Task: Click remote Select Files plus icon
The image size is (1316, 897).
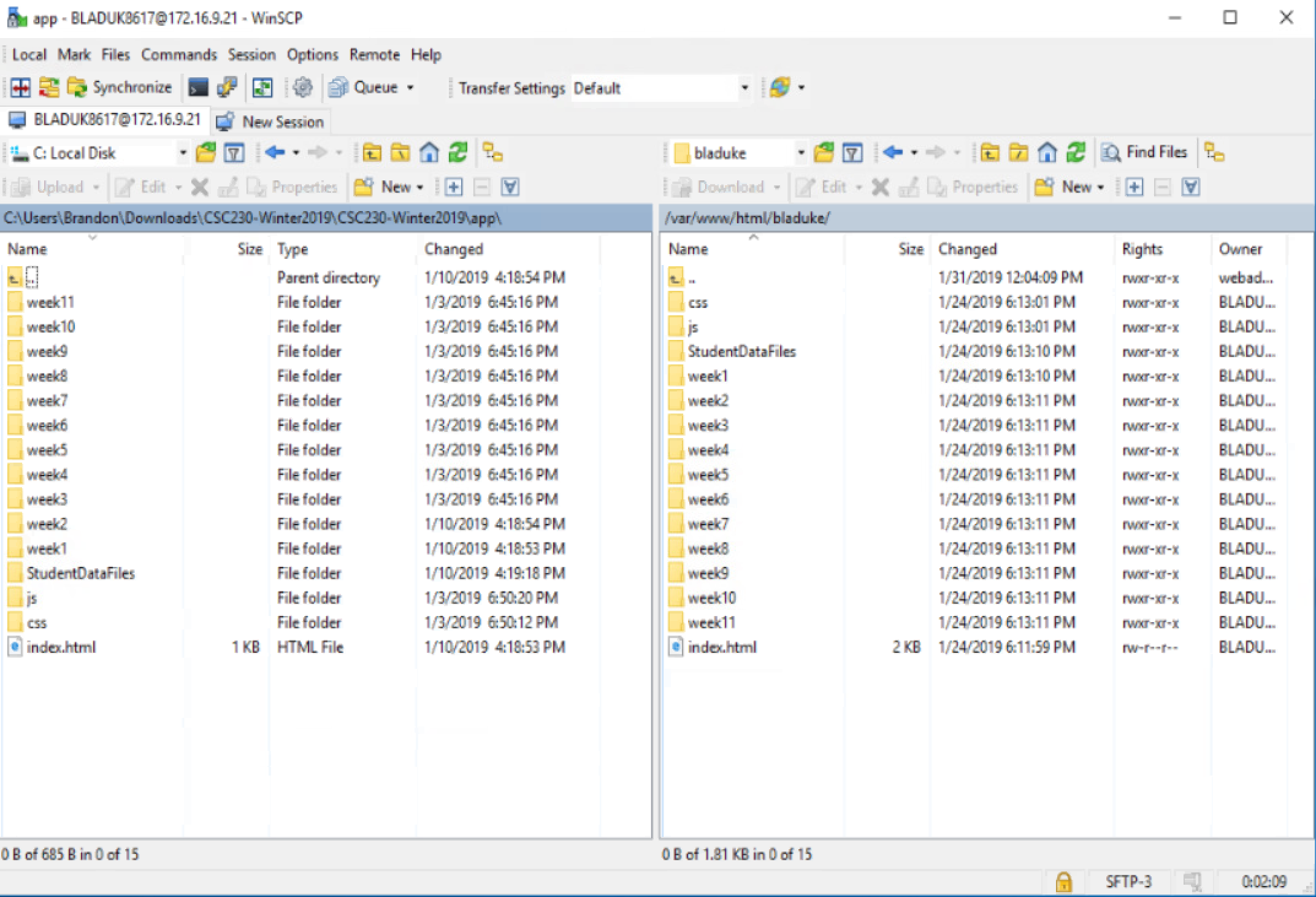Action: 1134,187
